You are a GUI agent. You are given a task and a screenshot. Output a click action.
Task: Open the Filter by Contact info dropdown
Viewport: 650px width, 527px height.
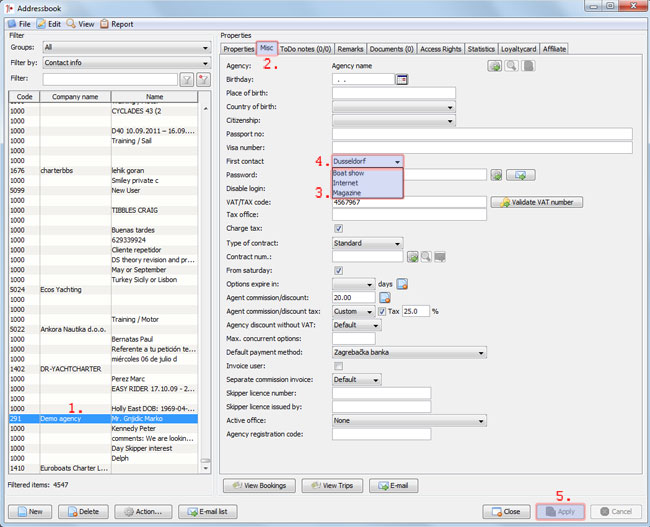[x=127, y=63]
